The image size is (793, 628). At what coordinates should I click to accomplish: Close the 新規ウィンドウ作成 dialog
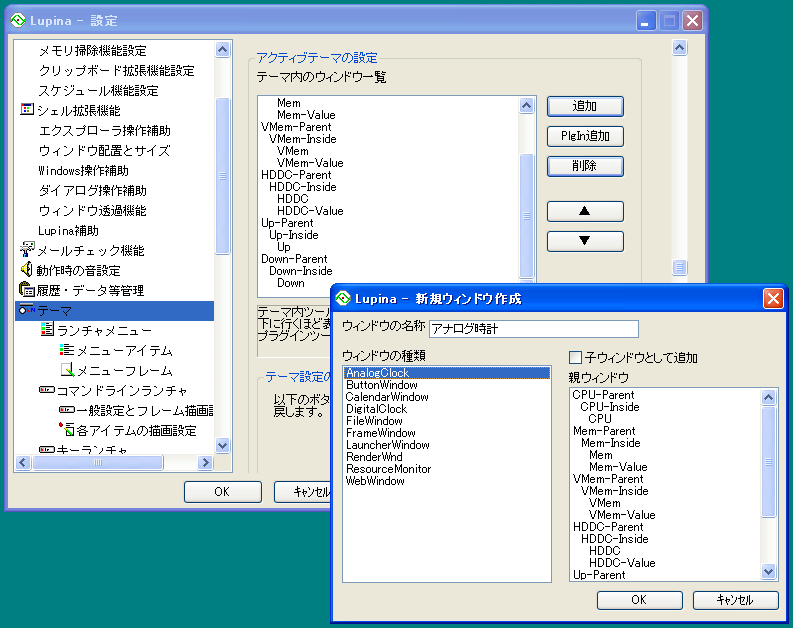tap(773, 298)
